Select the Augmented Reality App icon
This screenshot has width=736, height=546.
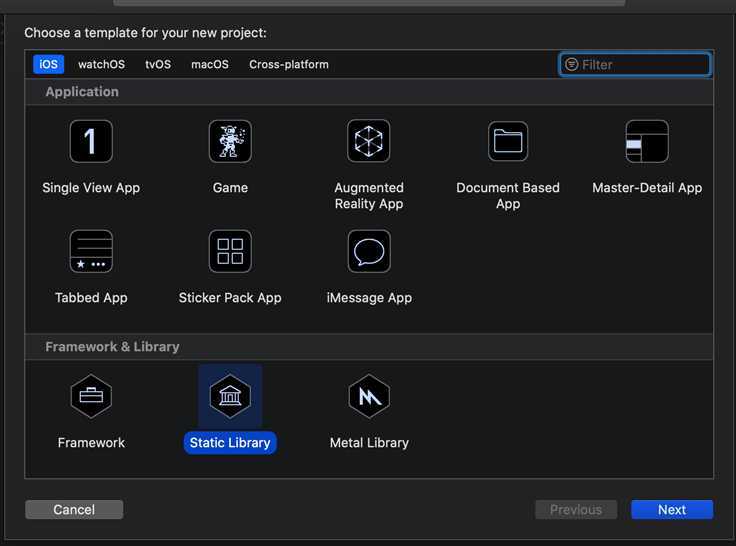[369, 141]
